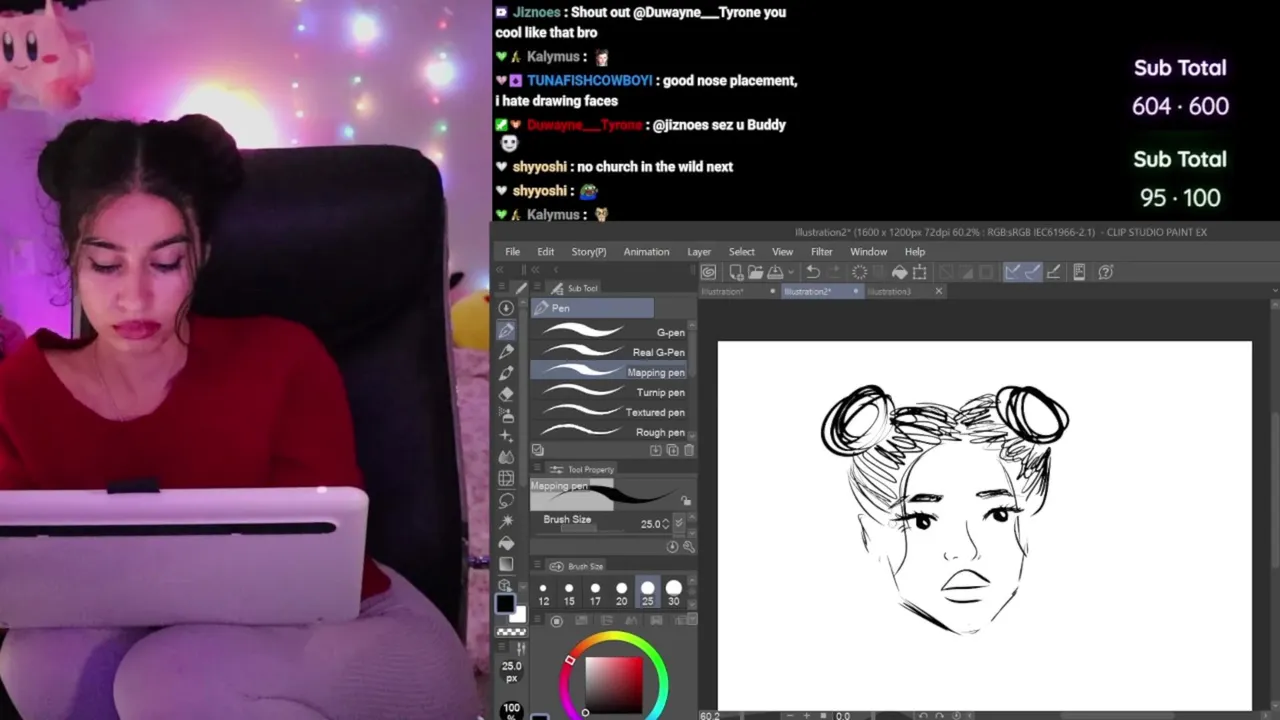Image resolution: width=1280 pixels, height=720 pixels.
Task: Create a new canvas from the command bar
Action: click(736, 272)
